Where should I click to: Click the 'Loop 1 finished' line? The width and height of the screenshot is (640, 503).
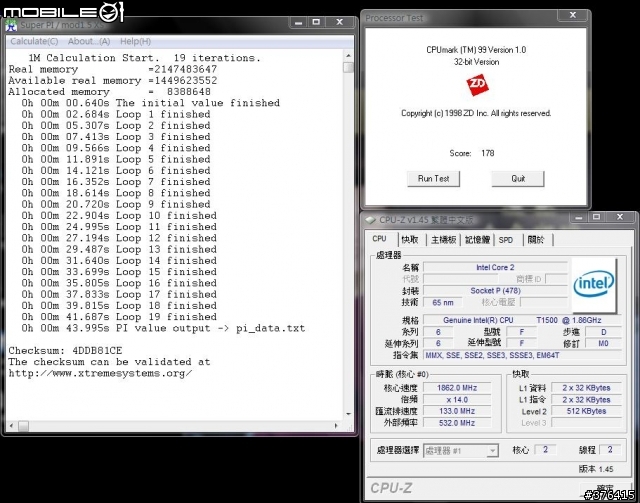[x=116, y=114]
